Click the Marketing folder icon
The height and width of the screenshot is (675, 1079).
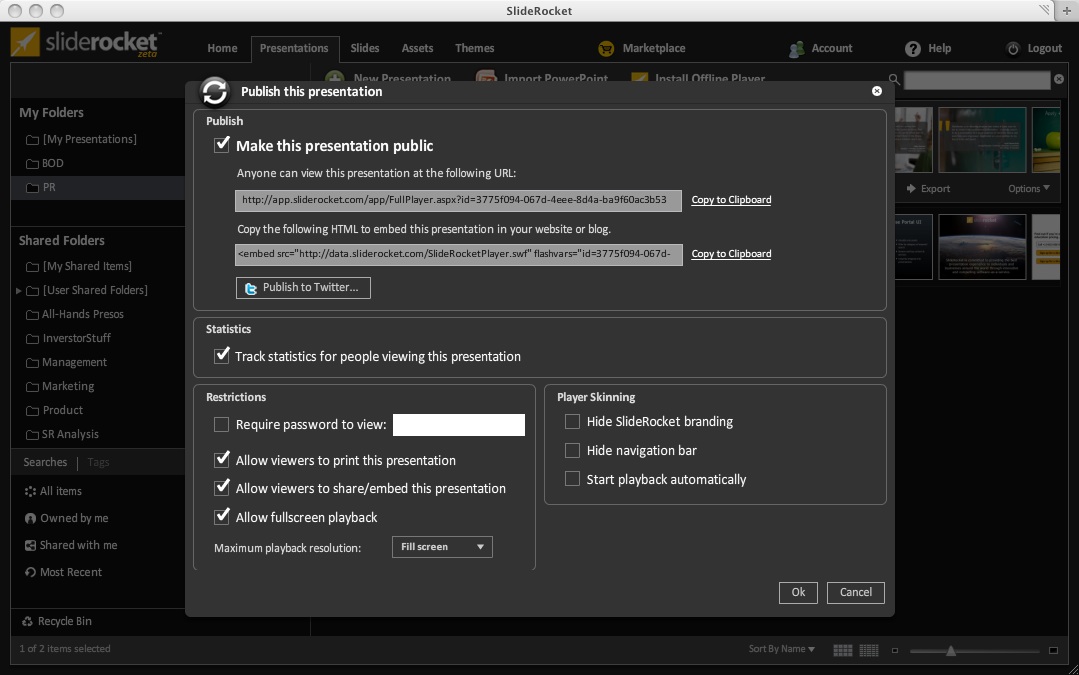point(32,387)
